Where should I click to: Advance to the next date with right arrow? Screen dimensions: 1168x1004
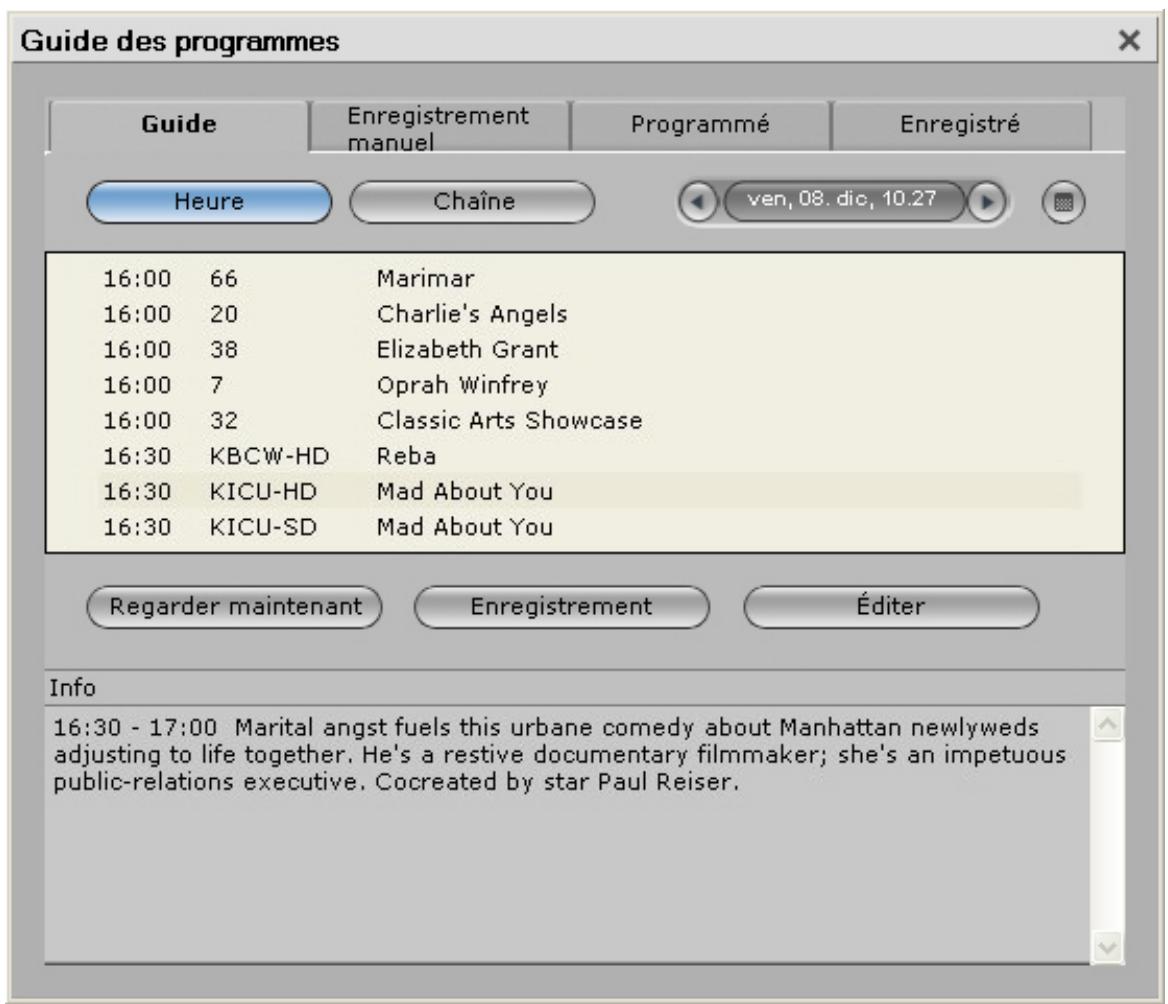click(x=986, y=202)
